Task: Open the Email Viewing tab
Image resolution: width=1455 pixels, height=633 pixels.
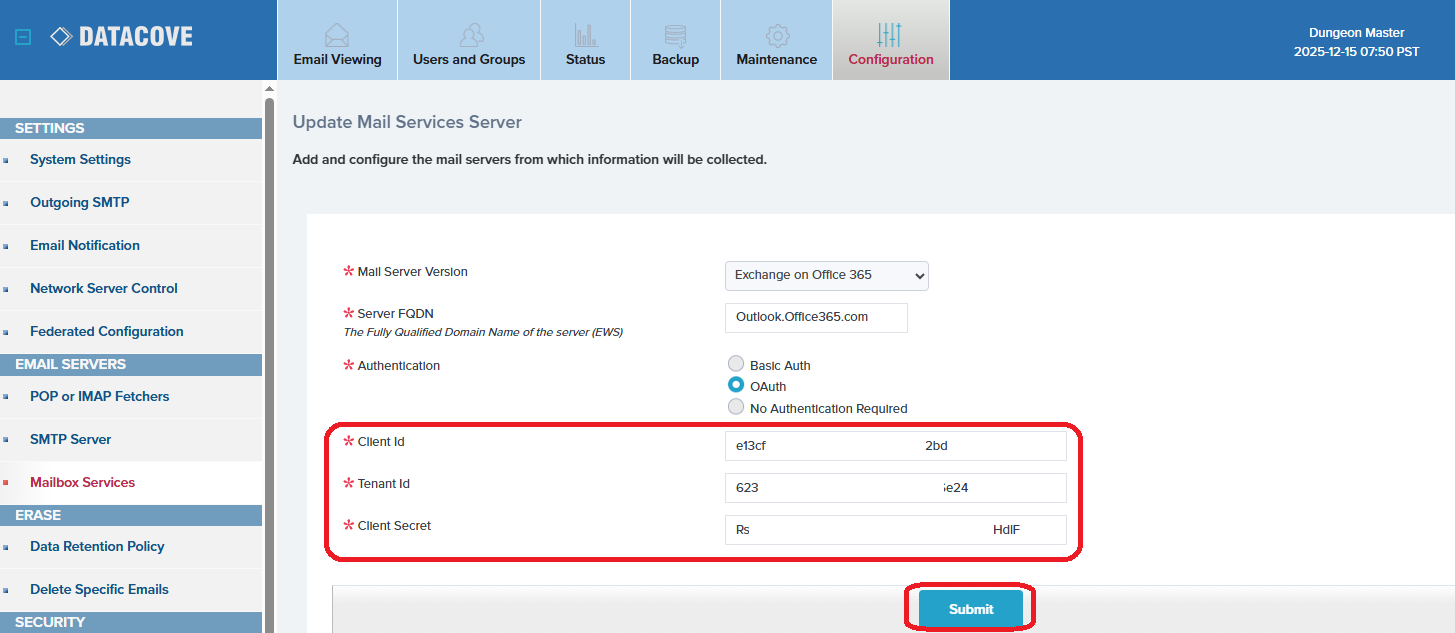Action: (x=337, y=40)
